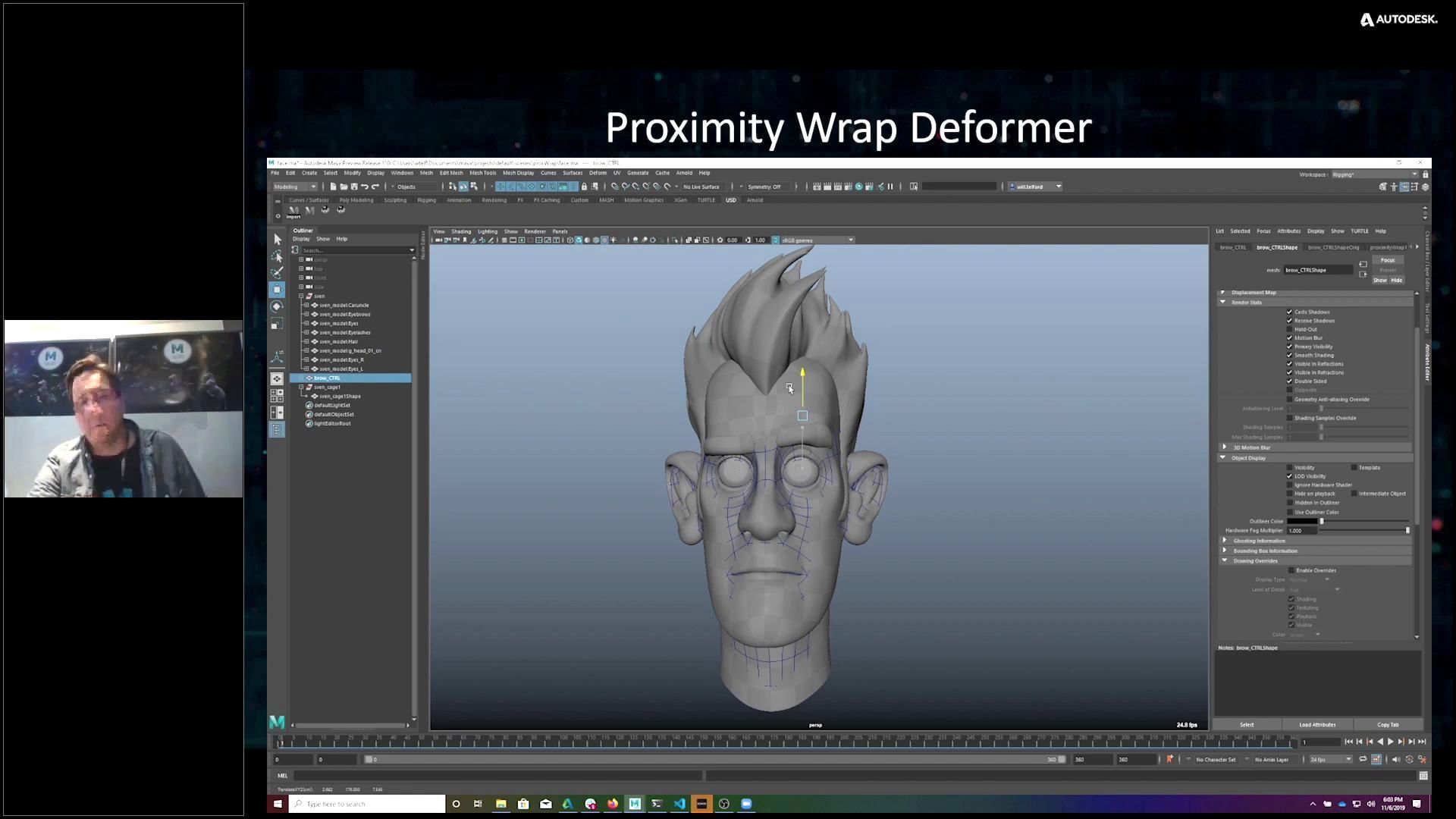Viewport: 1456px width, 819px height.
Task: Open the Deform menu
Action: (x=598, y=173)
